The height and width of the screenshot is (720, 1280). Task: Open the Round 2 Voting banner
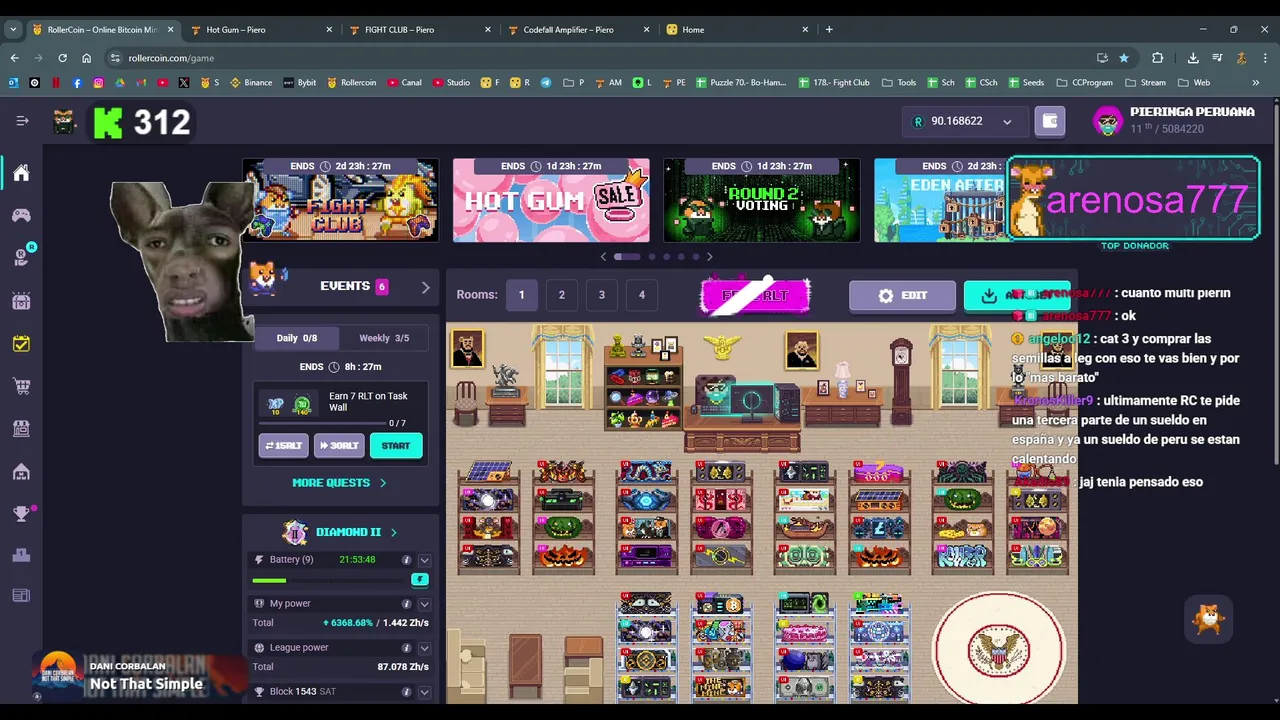762,200
